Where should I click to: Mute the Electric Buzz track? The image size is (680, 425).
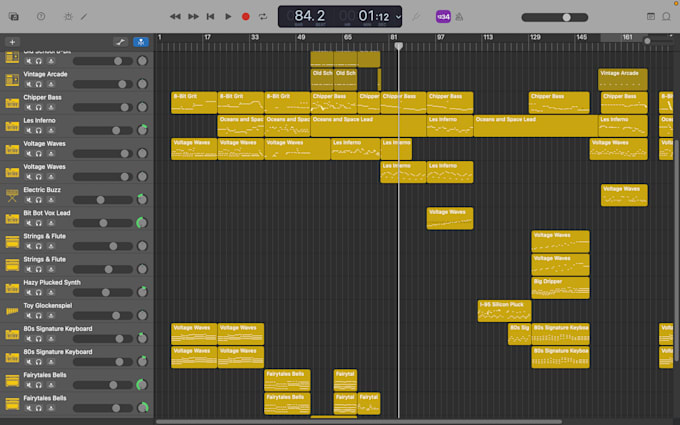click(x=29, y=200)
